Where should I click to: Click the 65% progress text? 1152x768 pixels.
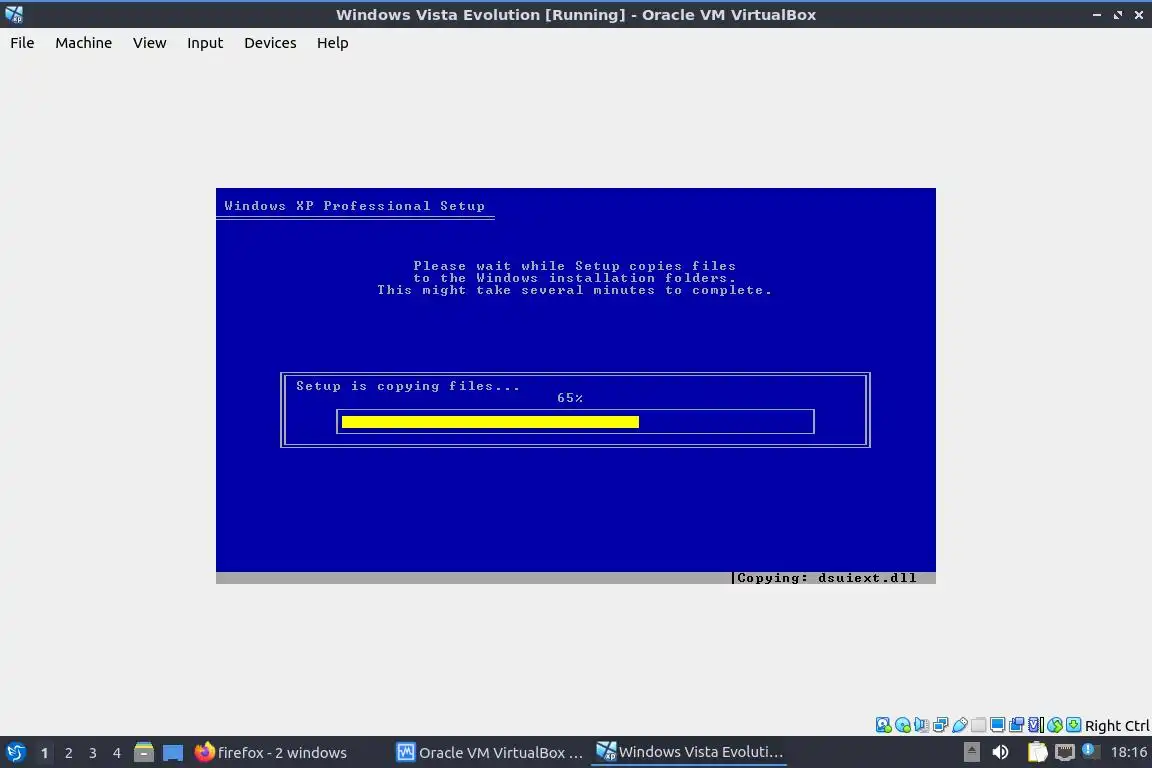(x=569, y=398)
